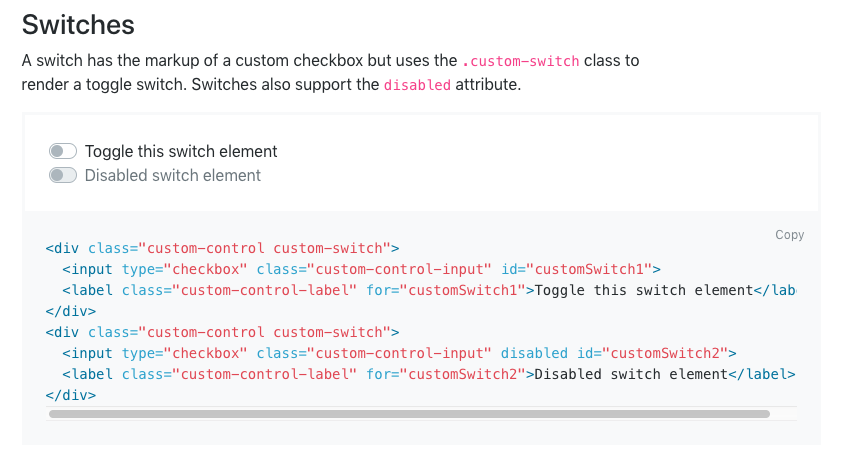844x462 pixels.
Task: Click the greyed-out disabled switch control
Action: [63, 176]
